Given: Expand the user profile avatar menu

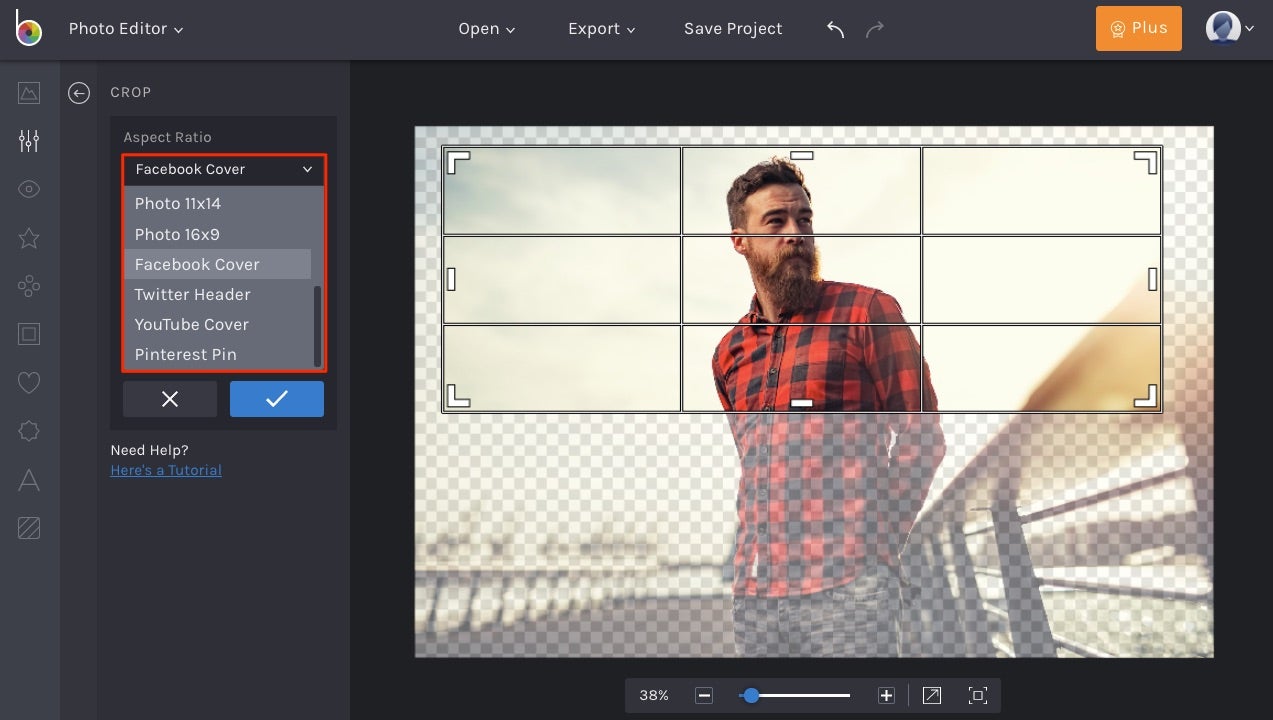Looking at the screenshot, I should (1229, 29).
